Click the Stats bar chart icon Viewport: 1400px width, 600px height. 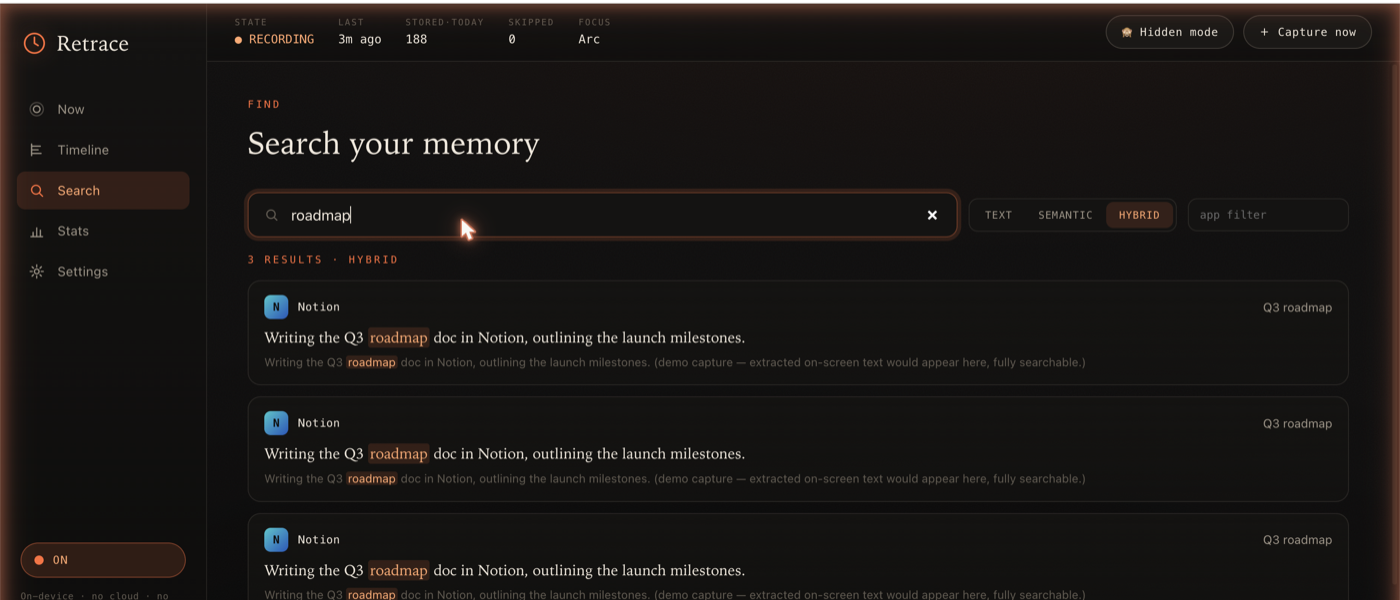[x=37, y=231]
